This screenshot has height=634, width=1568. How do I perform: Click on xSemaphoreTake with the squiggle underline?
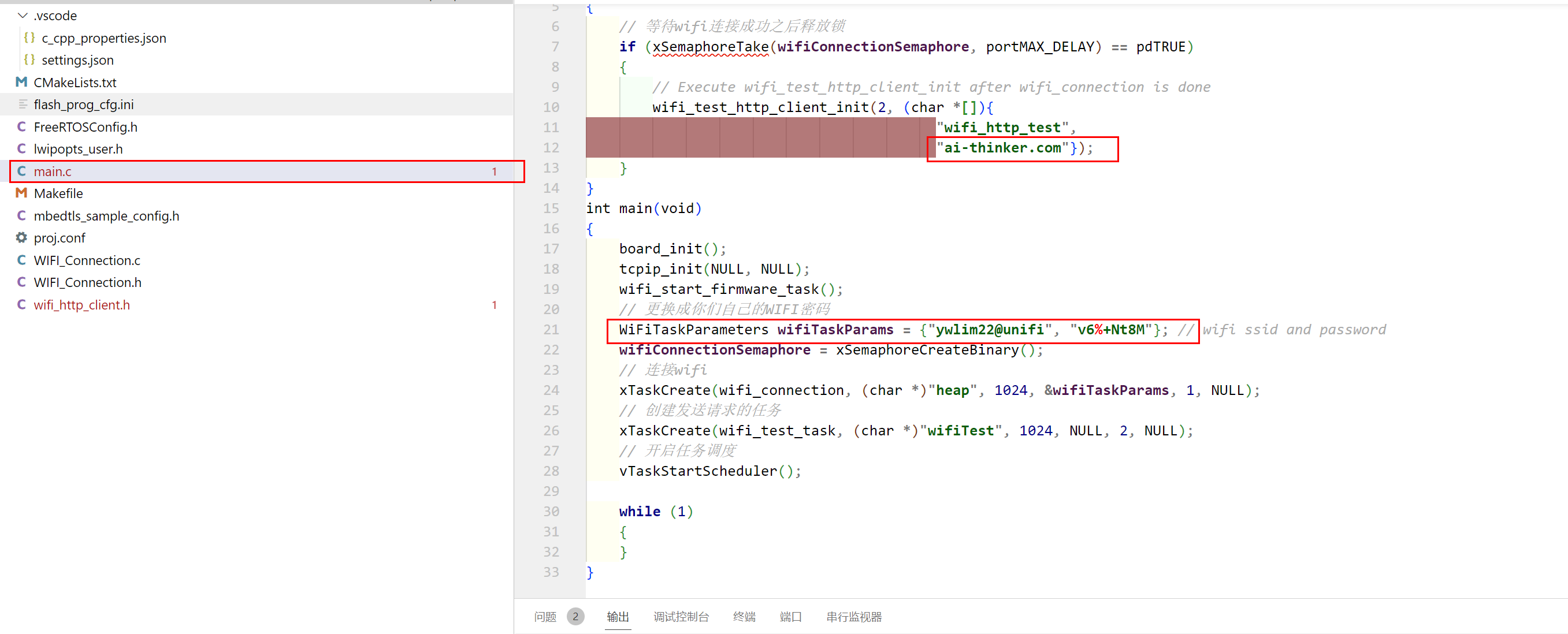point(711,47)
